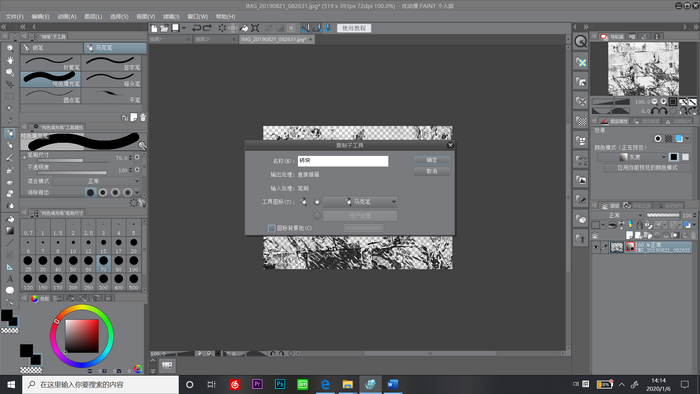Select the 用户设置 radio button
700x394 pixels.
[317, 216]
